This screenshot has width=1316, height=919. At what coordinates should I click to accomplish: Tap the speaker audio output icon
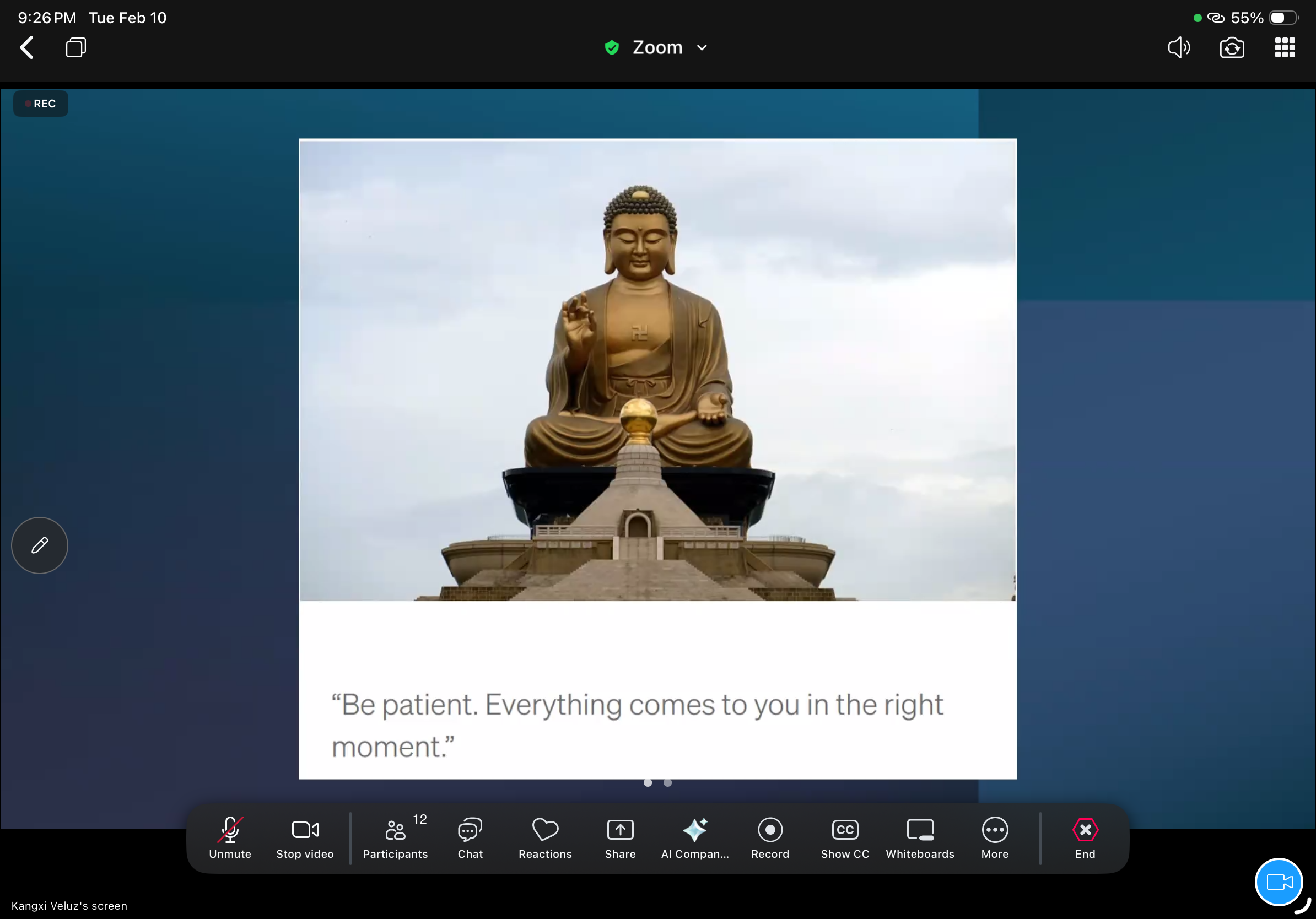pos(1178,47)
